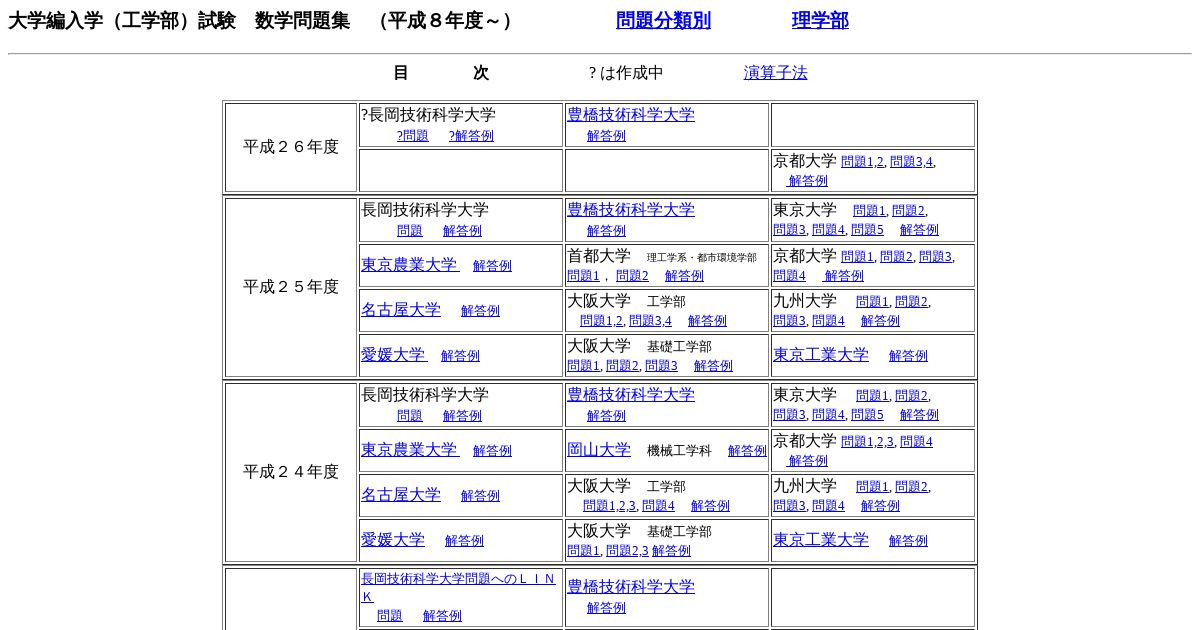The image size is (1200, 630).
Task: Open 平成２５年度 東京大学 問題1
Action: tap(869, 211)
